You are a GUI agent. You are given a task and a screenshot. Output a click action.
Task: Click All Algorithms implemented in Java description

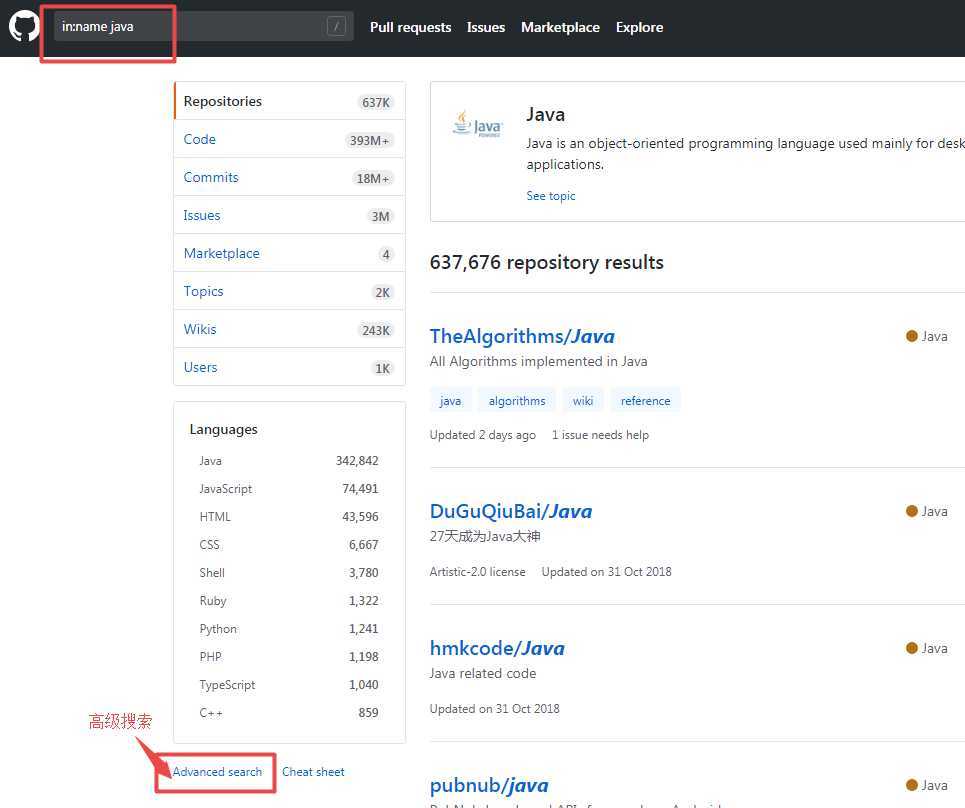[539, 361]
